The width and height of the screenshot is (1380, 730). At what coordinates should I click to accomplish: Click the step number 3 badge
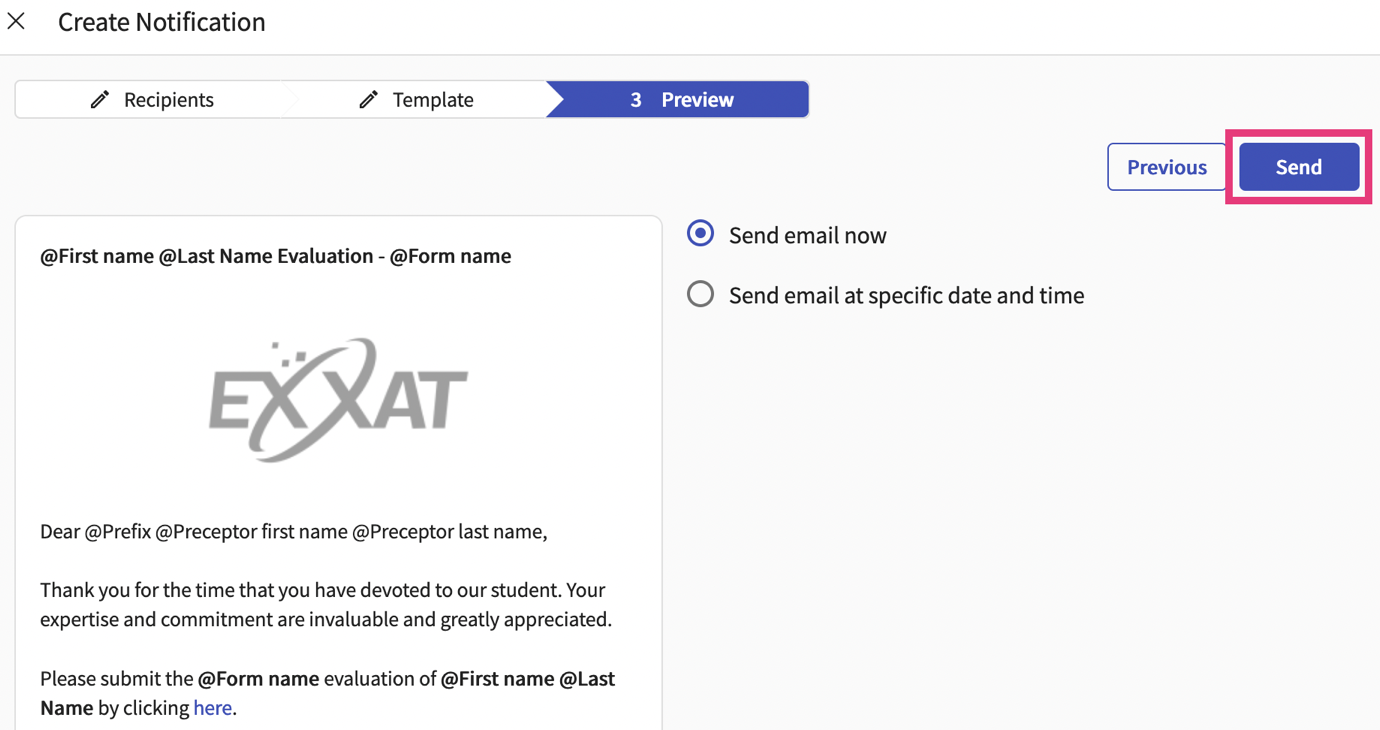coord(635,99)
